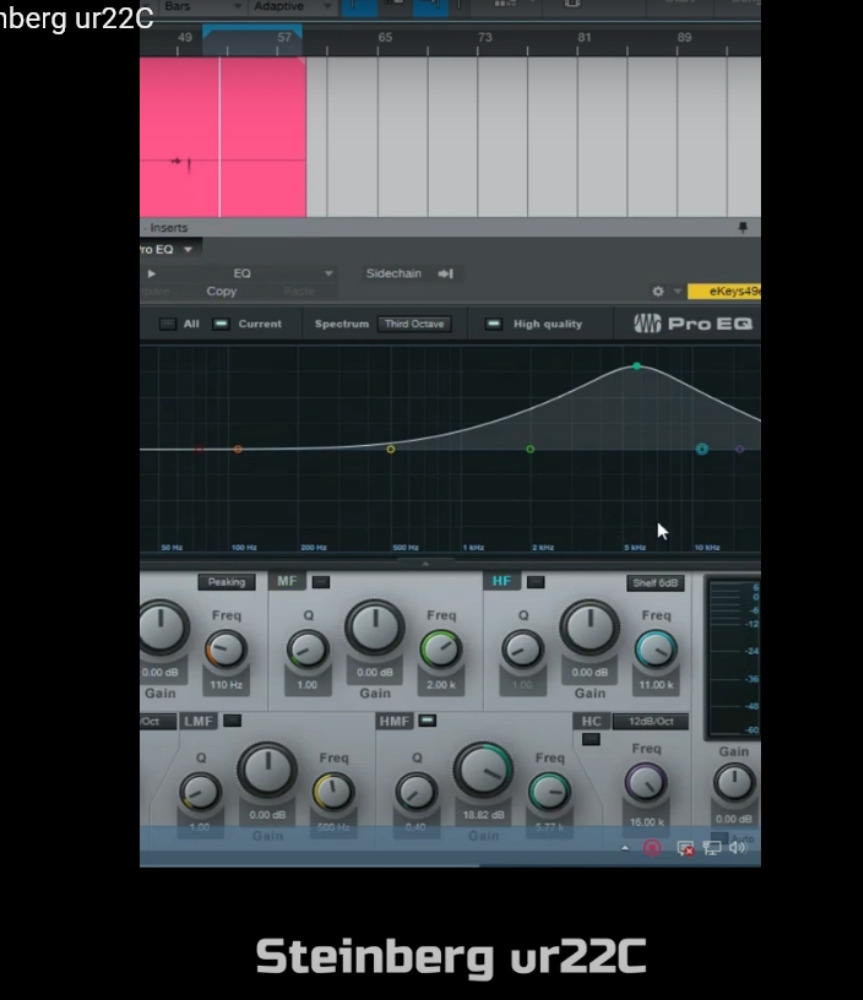863x1000 pixels.
Task: Select the pink event clip in the arrangement
Action: [223, 137]
